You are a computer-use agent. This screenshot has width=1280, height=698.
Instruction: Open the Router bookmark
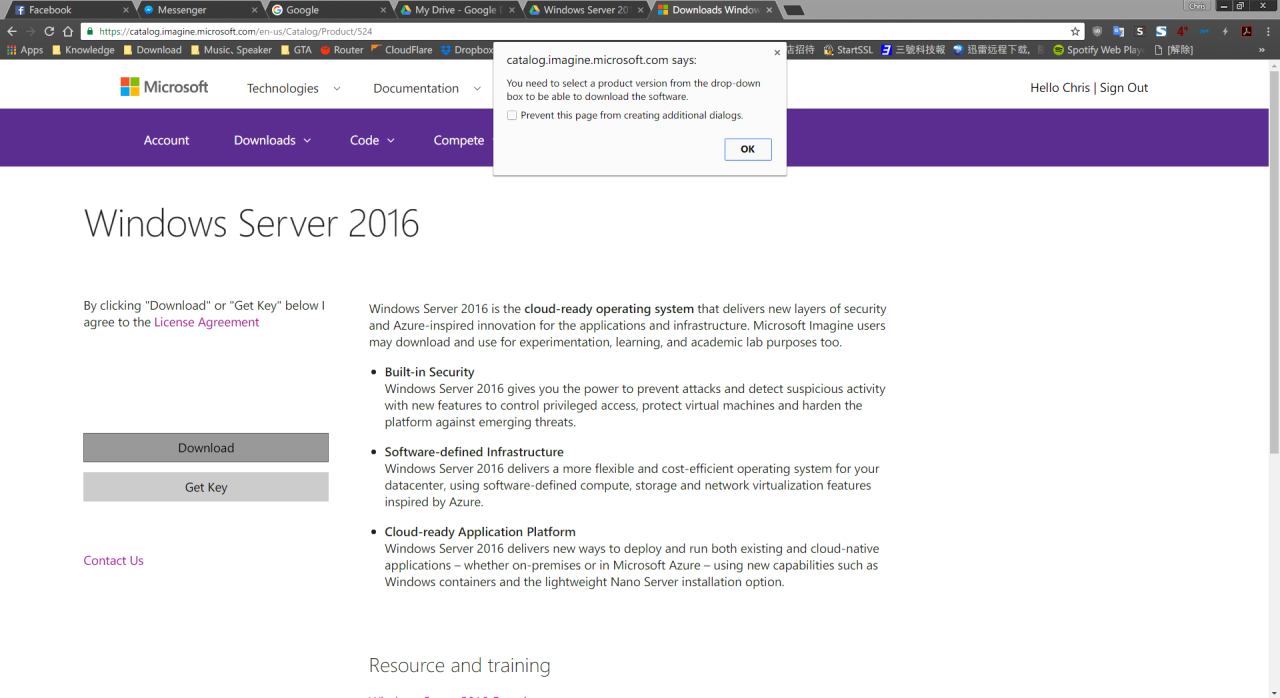tap(341, 50)
